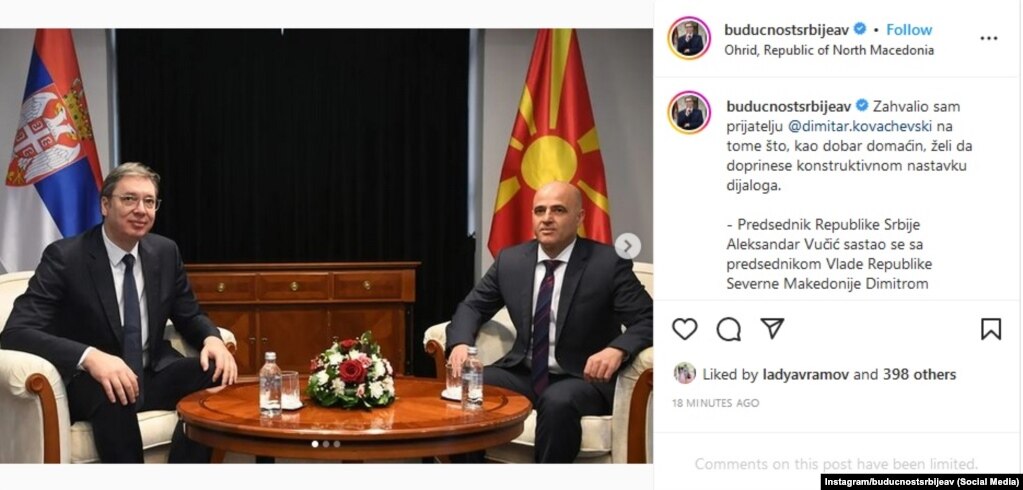Click the 18 minutes ago timestamp
This screenshot has height=490, width=1023.
pos(716,403)
